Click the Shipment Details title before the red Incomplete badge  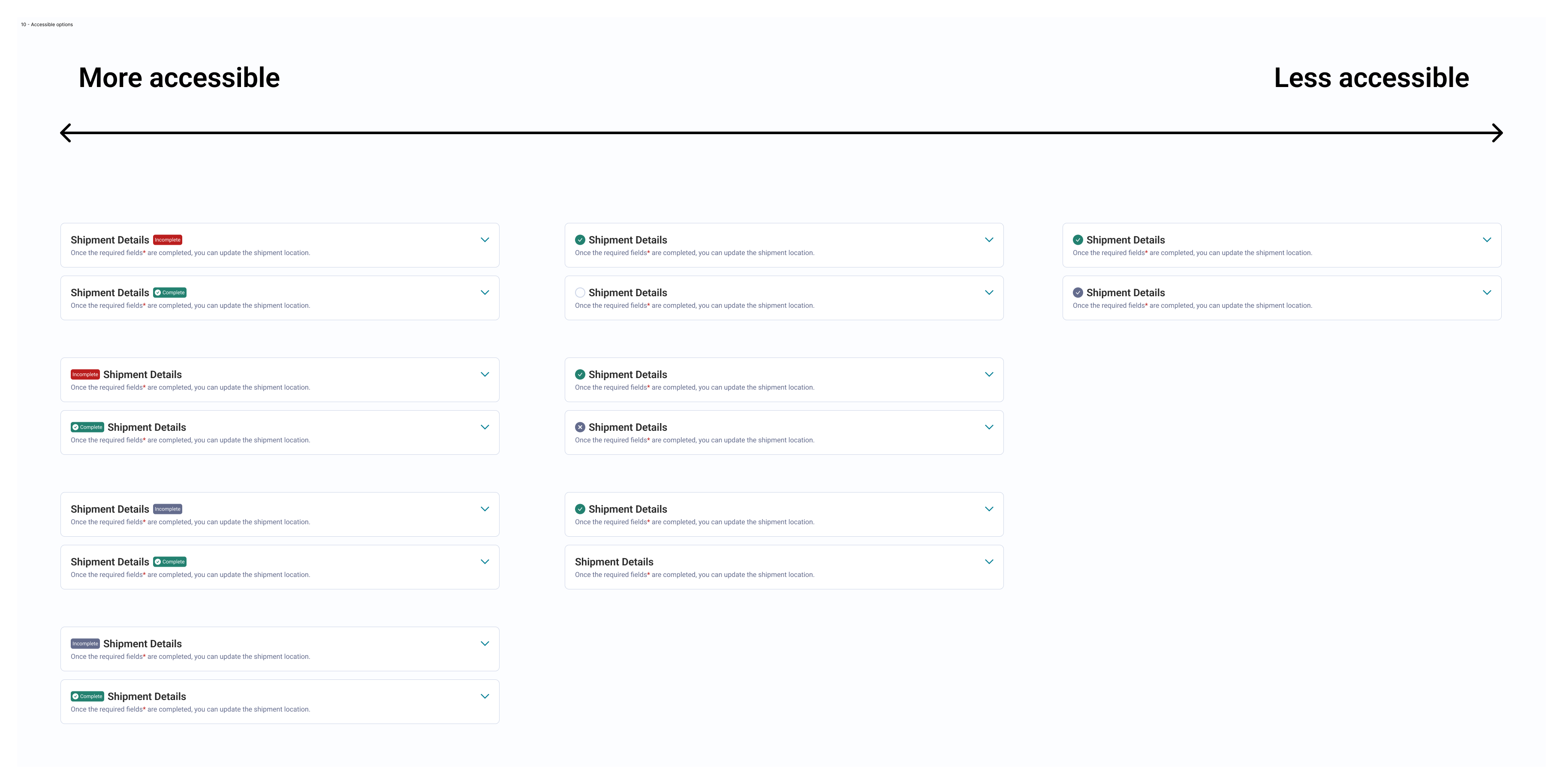point(110,240)
